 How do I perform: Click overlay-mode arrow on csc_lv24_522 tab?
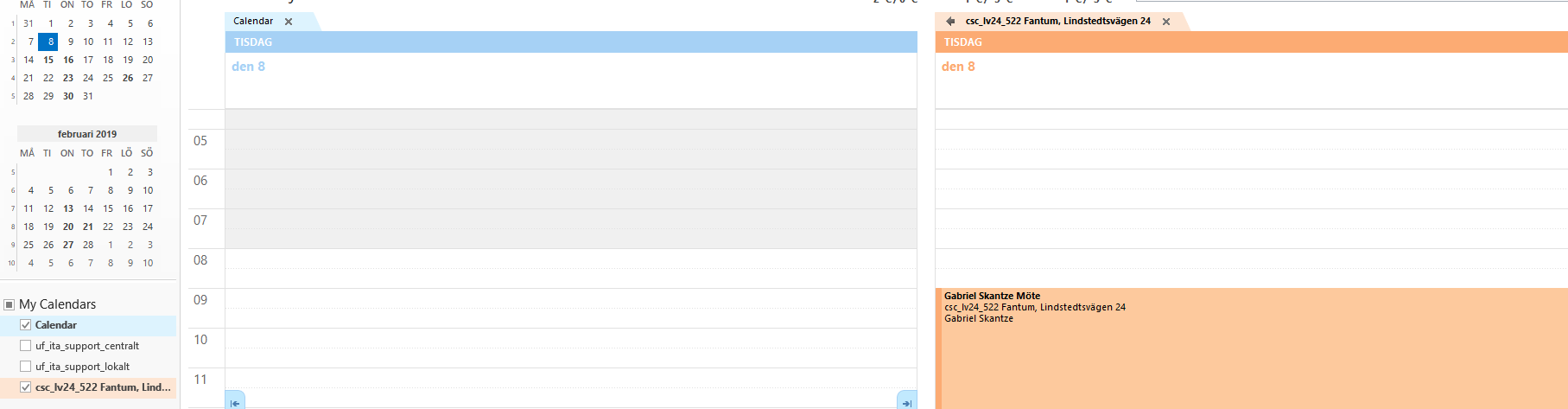(x=950, y=22)
